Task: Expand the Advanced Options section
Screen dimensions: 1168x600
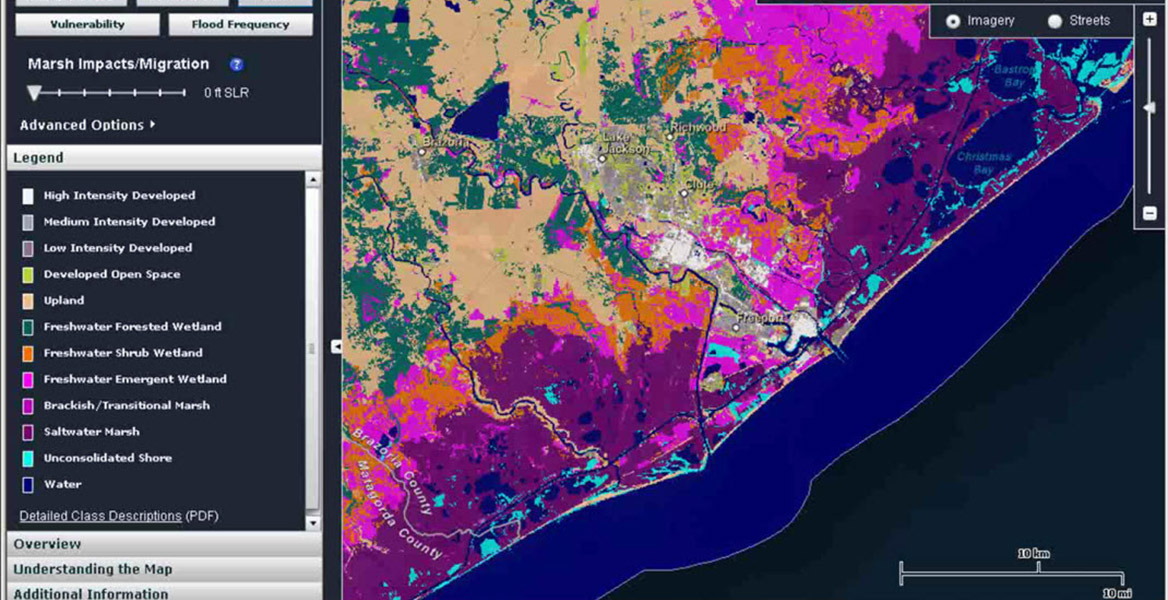Action: tap(88, 125)
